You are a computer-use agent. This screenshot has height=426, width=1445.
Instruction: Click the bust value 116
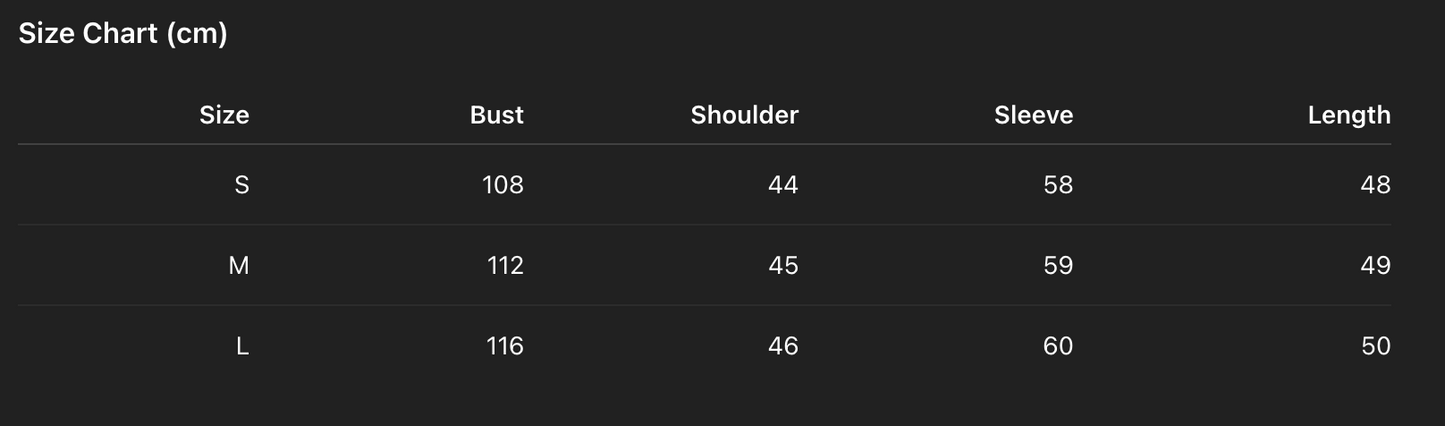505,346
